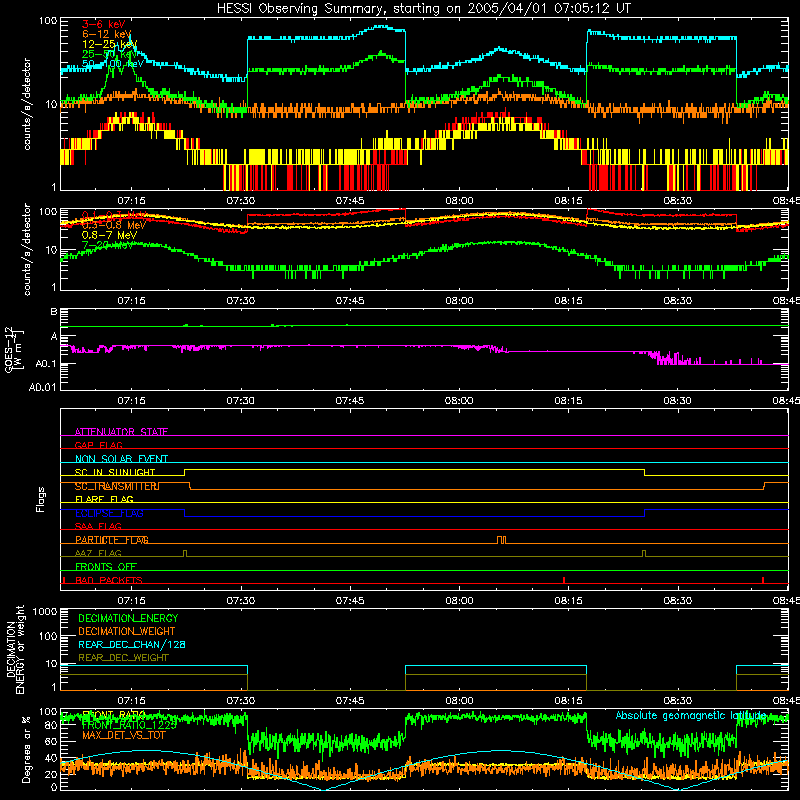Click the 0.8-7 MeV legend label
This screenshot has height=800, width=800.
coord(109,235)
